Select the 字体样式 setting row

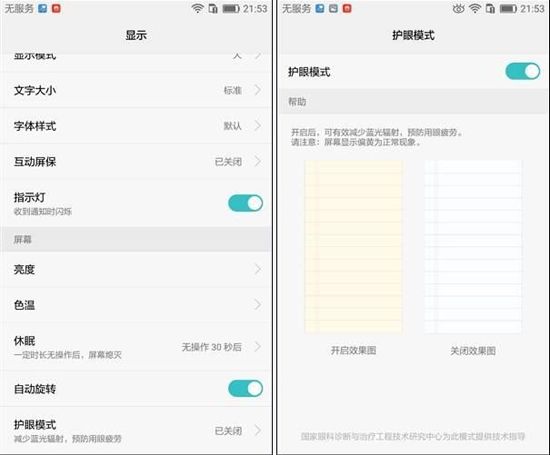point(136,126)
